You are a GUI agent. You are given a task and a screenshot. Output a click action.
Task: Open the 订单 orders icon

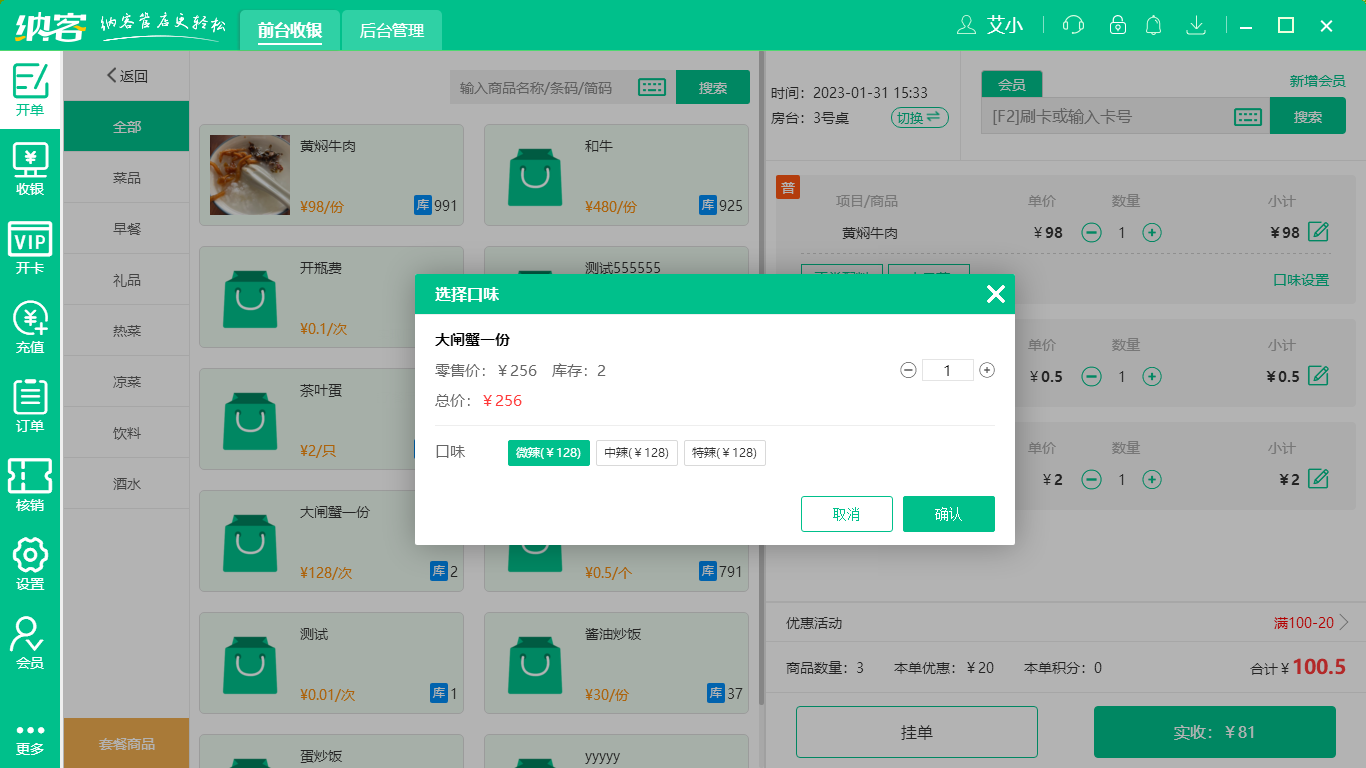coord(30,405)
